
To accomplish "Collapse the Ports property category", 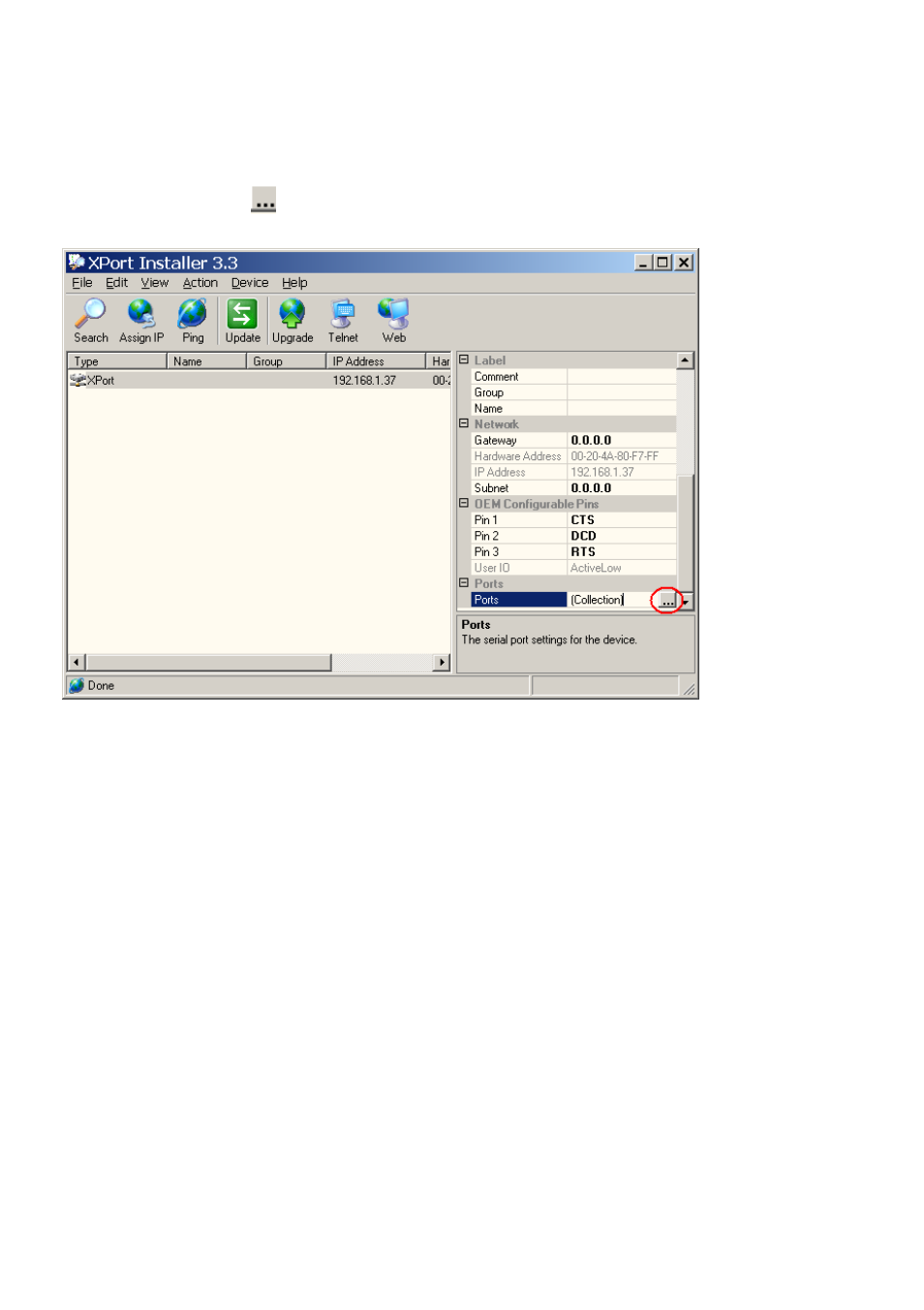I will (464, 583).
